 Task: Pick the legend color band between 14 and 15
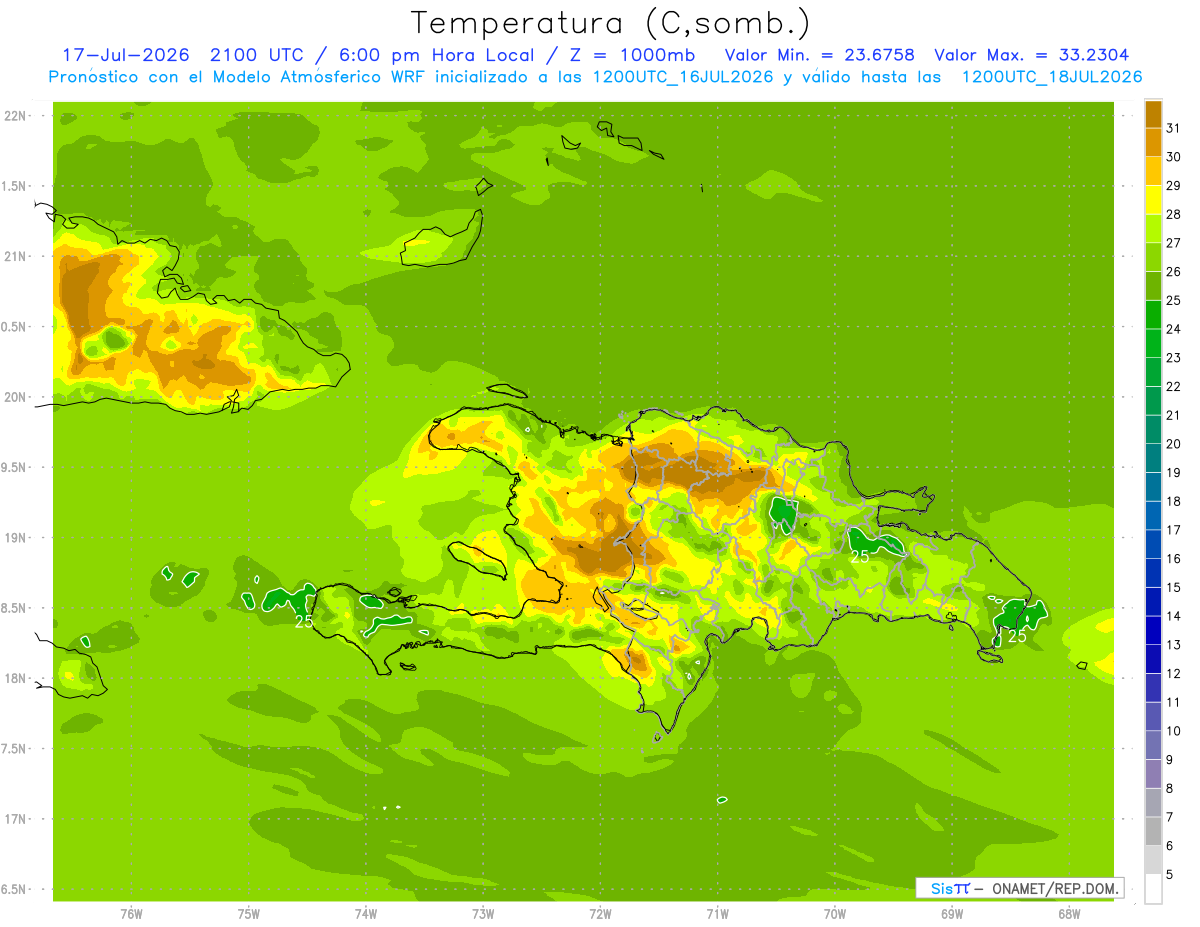pyautogui.click(x=1153, y=602)
